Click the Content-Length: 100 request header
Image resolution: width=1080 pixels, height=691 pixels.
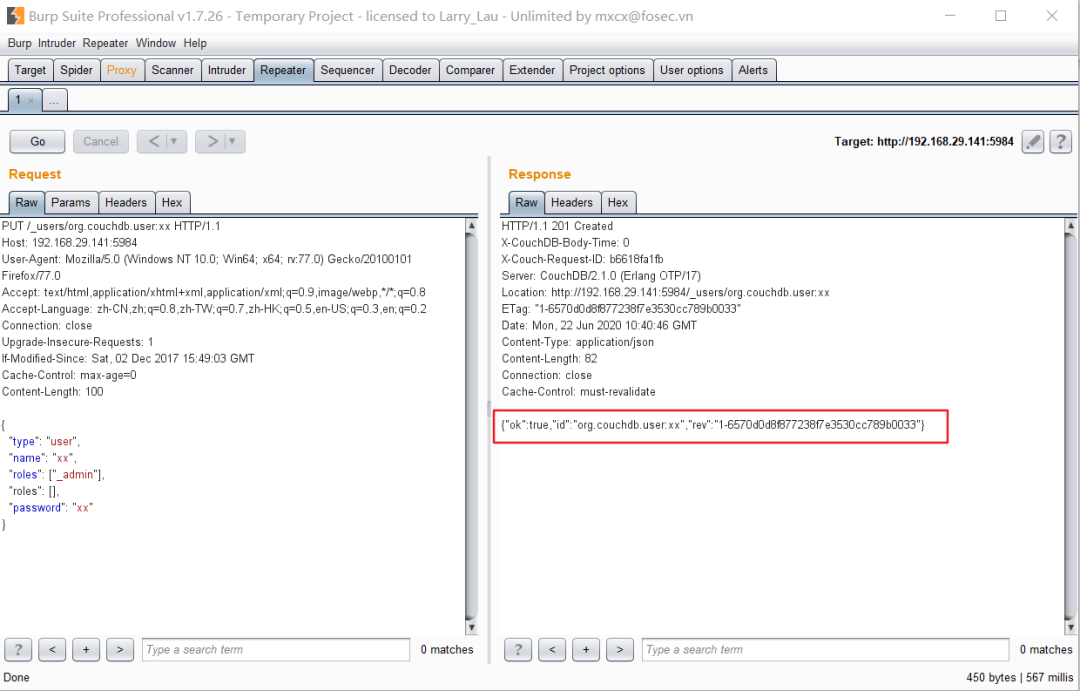click(52, 392)
